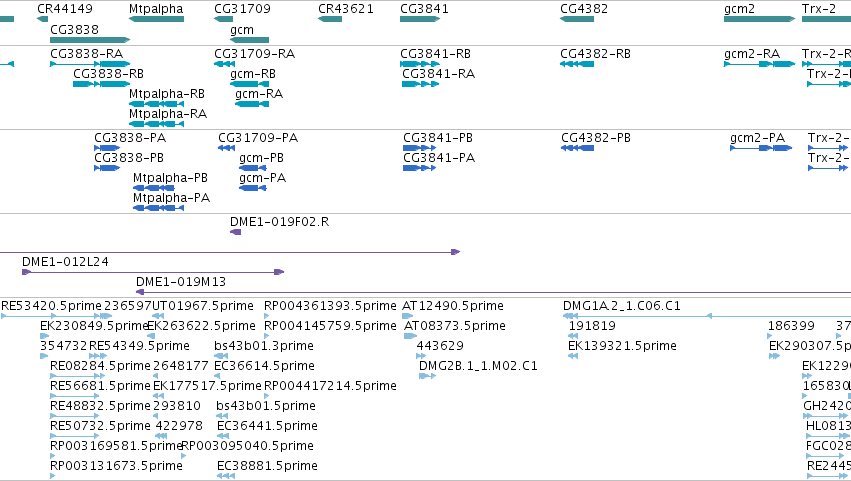The image size is (851, 481).
Task: Click EST RE08284.5prime
Action: [100, 366]
